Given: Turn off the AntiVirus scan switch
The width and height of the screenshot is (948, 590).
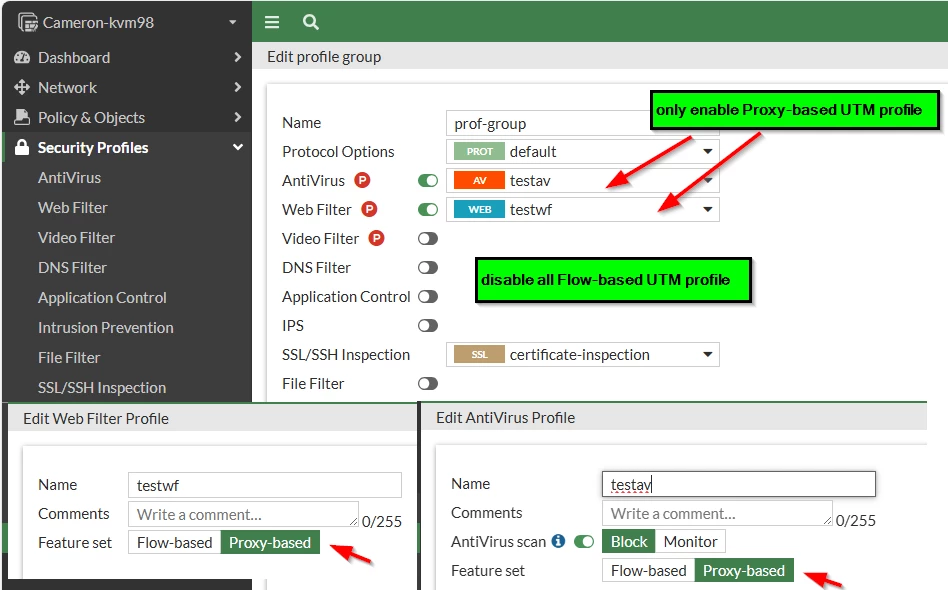Looking at the screenshot, I should 584,541.
